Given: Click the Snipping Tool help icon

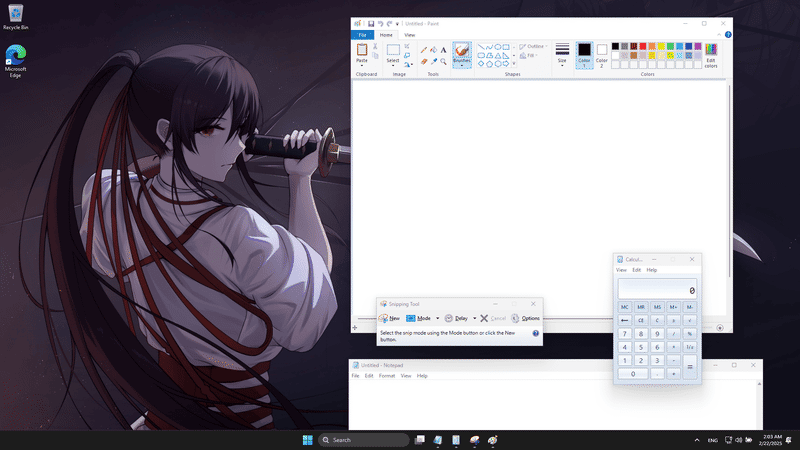Looking at the screenshot, I should coord(536,333).
